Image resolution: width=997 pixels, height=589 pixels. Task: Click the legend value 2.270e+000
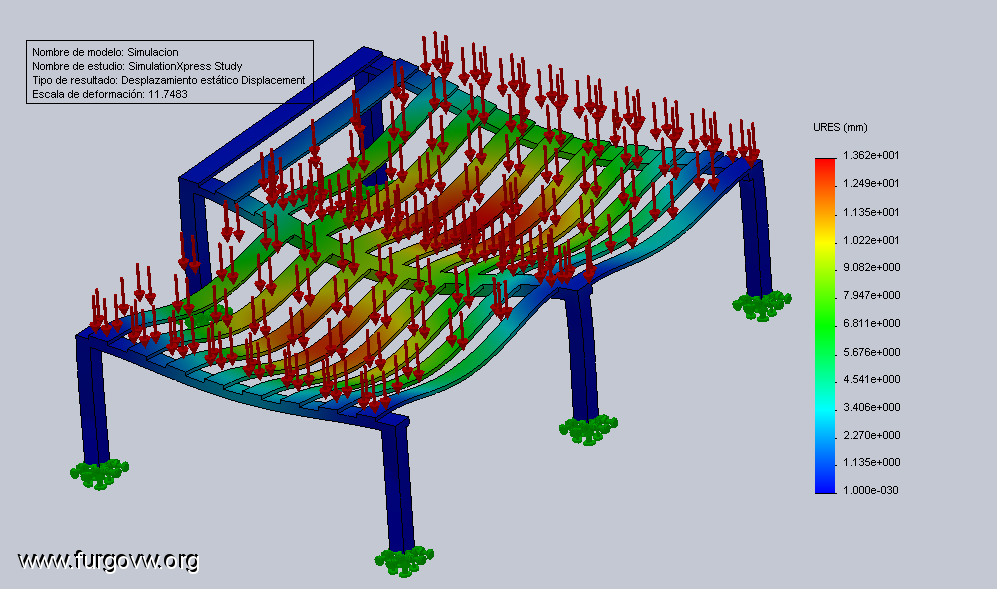[x=871, y=435]
